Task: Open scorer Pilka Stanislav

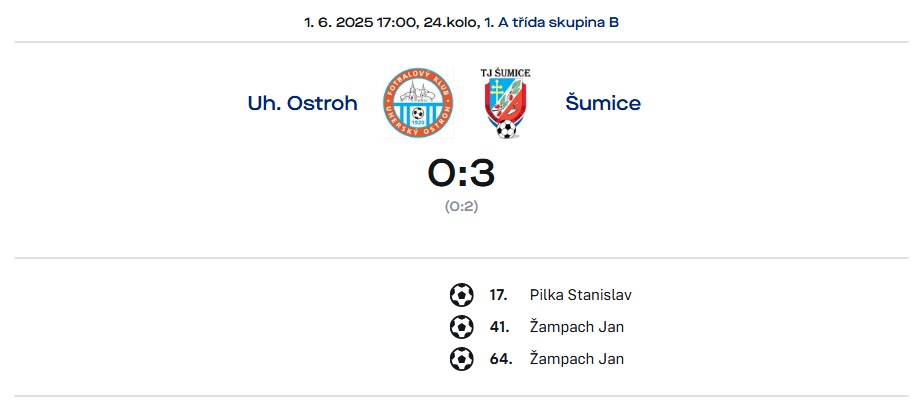Action: pyautogui.click(x=580, y=295)
